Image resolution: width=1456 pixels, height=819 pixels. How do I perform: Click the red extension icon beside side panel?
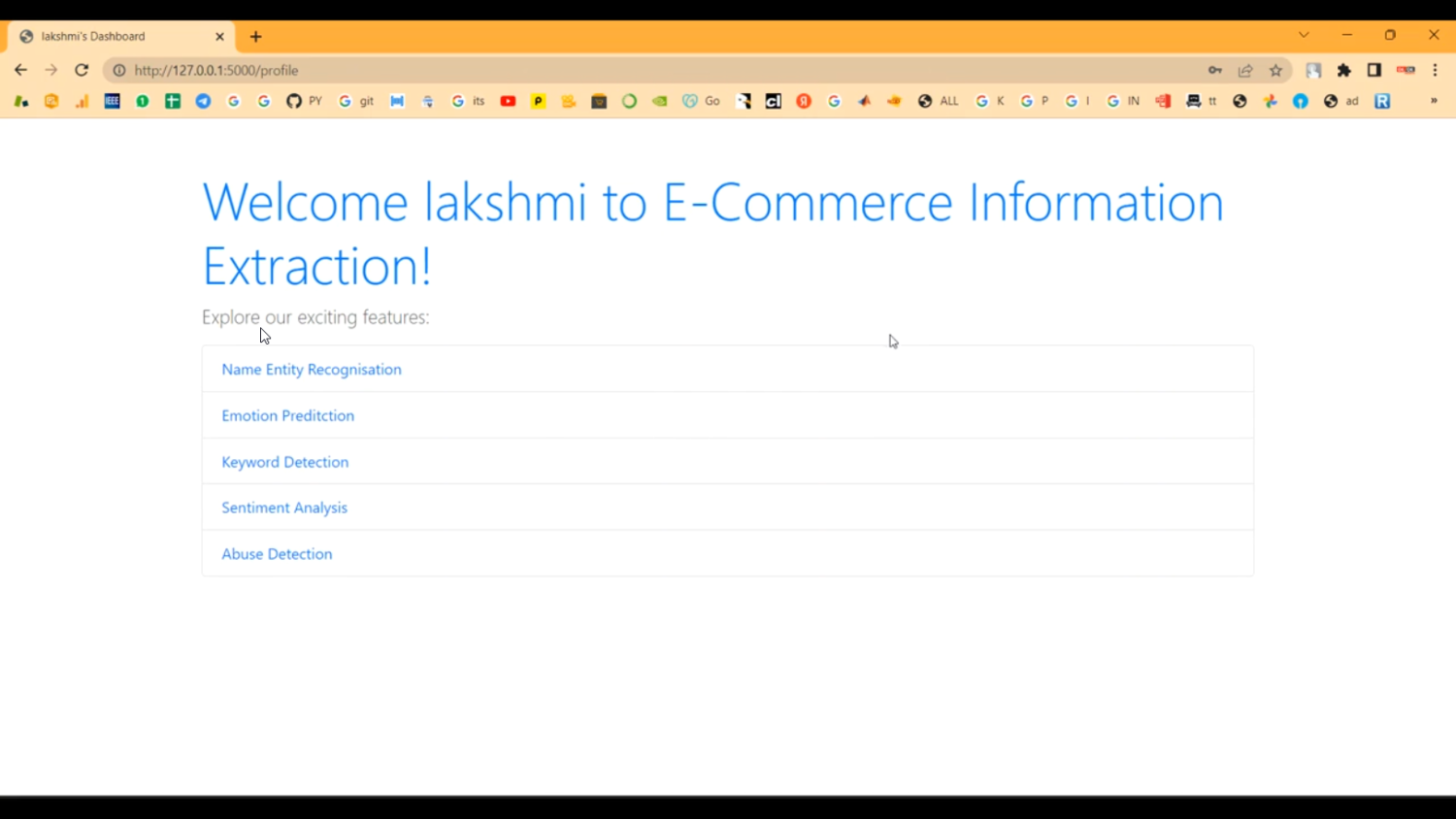point(1406,70)
